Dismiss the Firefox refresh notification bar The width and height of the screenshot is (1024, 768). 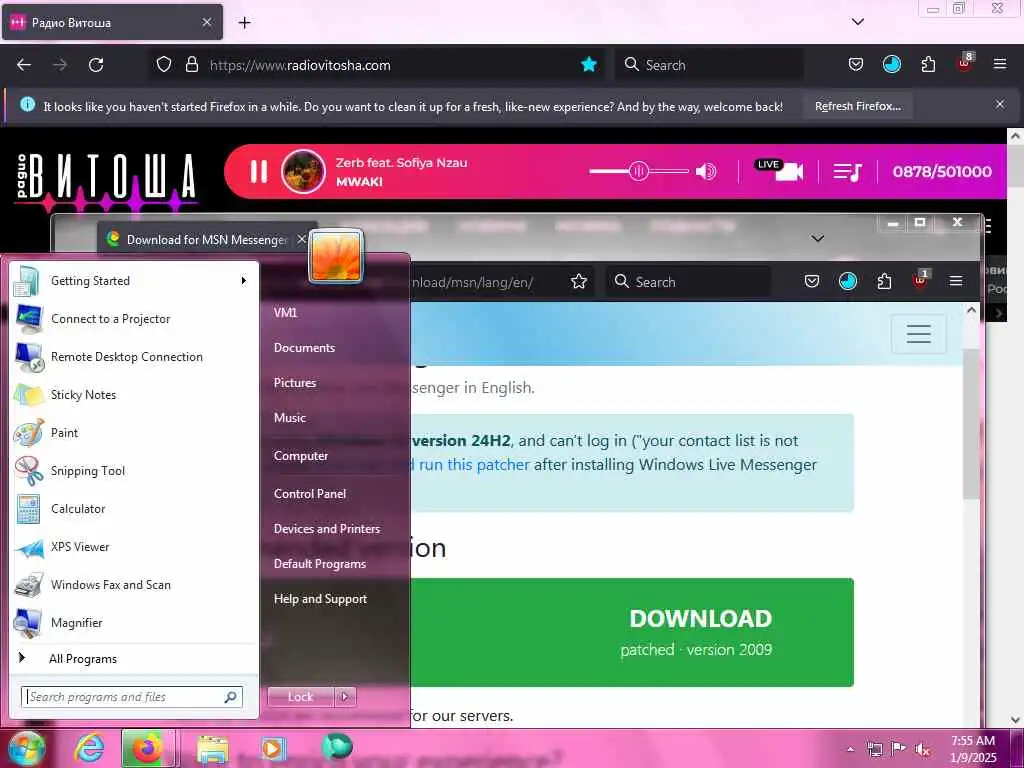[x=1000, y=104]
